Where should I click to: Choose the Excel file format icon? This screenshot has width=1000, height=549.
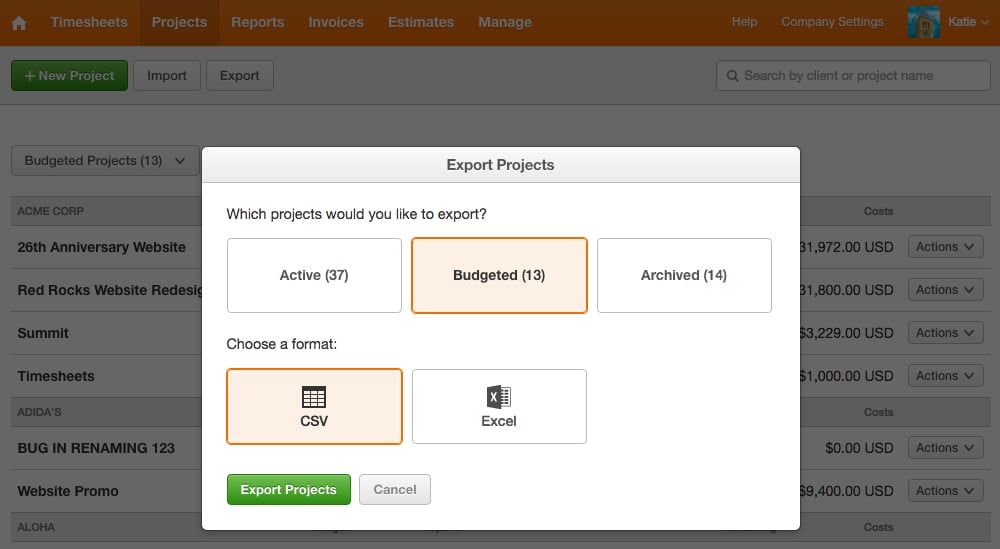pyautogui.click(x=498, y=397)
